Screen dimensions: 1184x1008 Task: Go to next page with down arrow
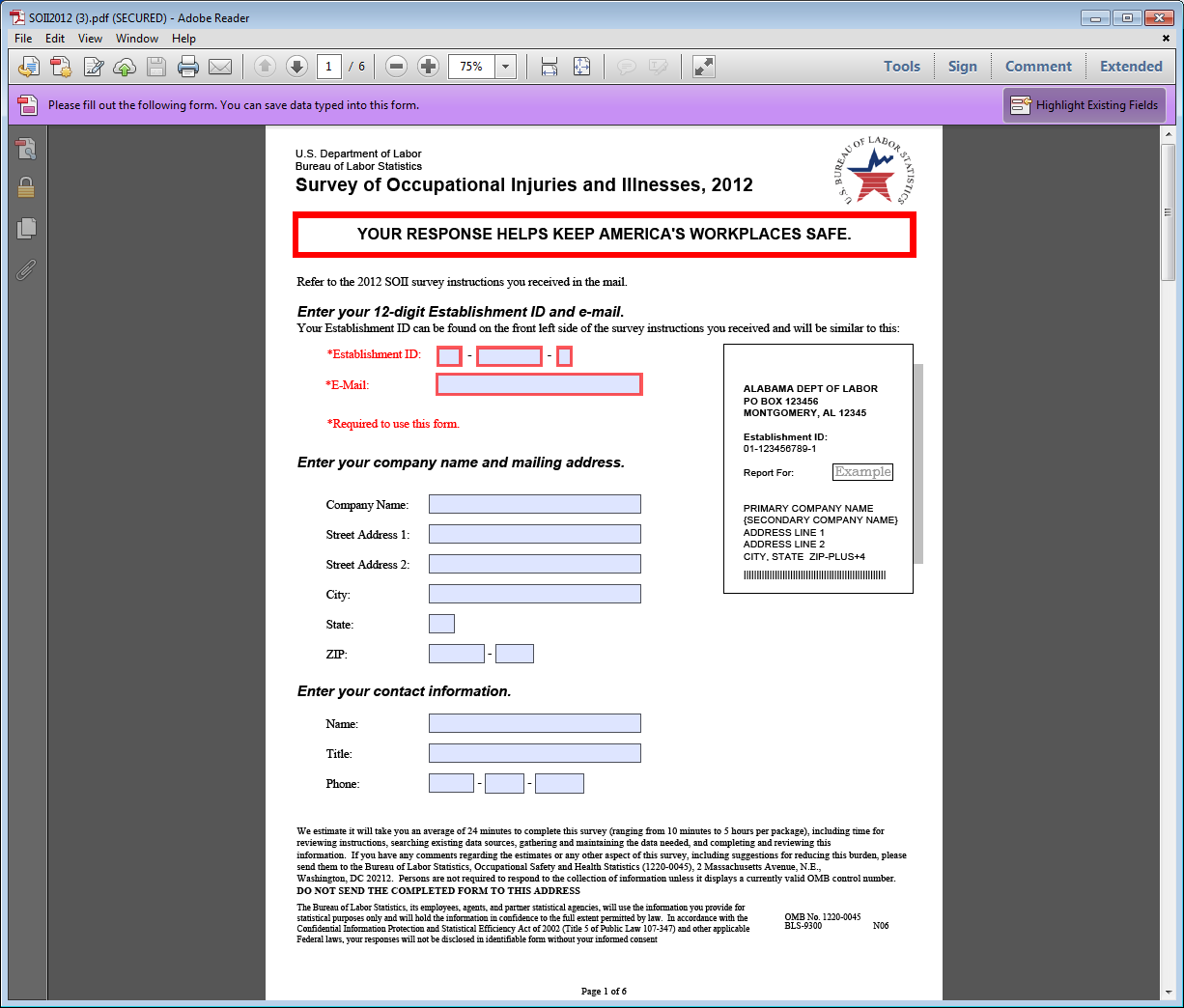pos(297,67)
